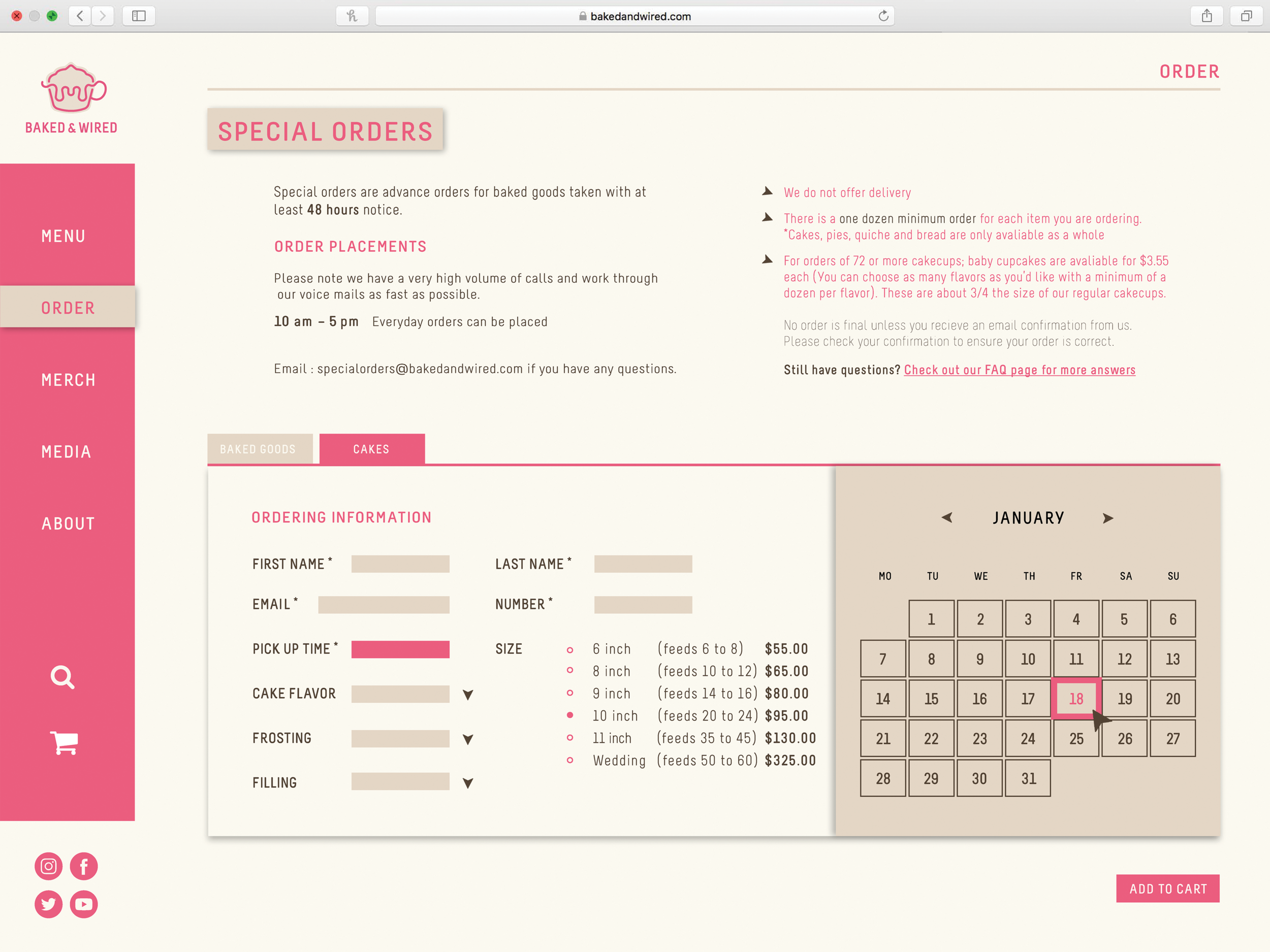This screenshot has width=1270, height=952.
Task: Click the bakedandwired.com address bar
Action: click(634, 16)
